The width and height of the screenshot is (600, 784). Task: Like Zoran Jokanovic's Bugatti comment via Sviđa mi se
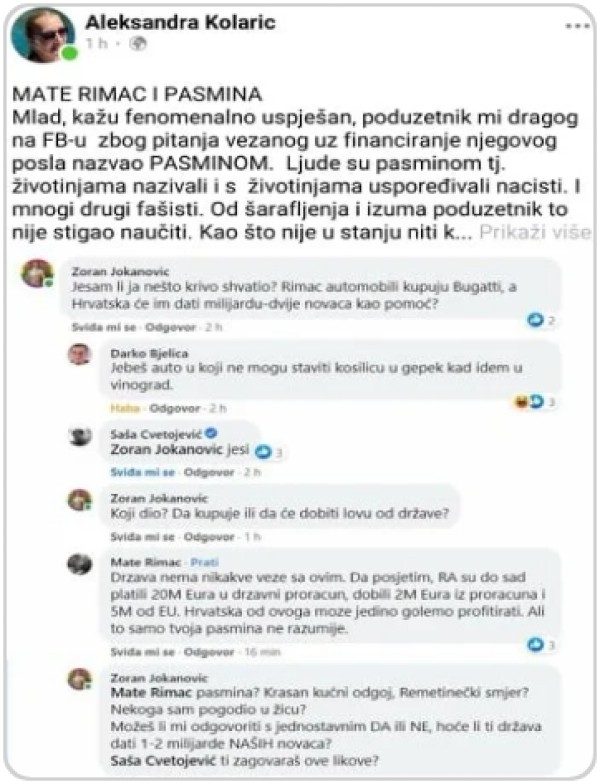coord(104,328)
